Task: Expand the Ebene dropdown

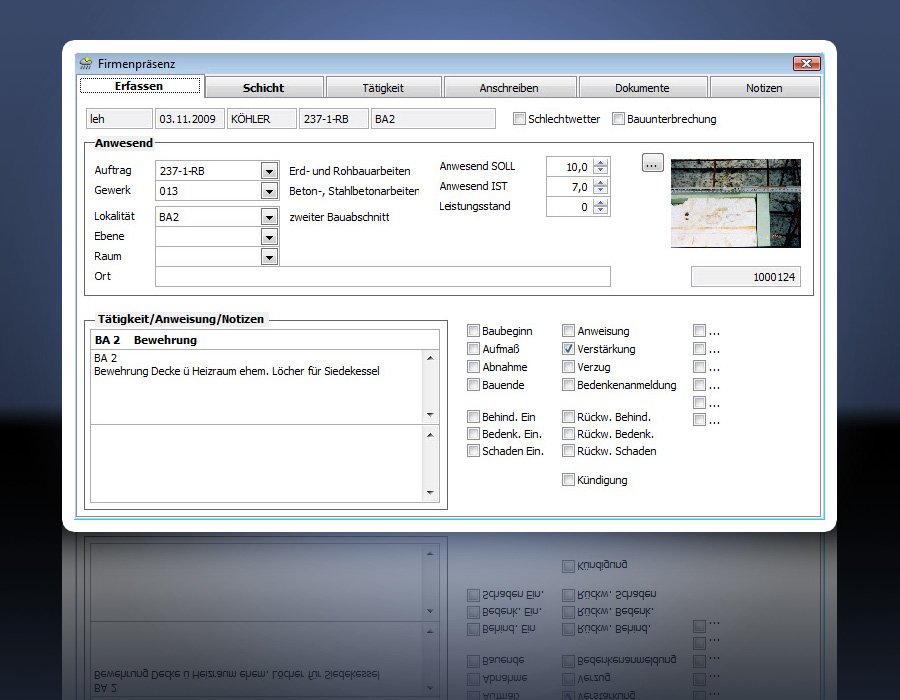Action: point(268,236)
